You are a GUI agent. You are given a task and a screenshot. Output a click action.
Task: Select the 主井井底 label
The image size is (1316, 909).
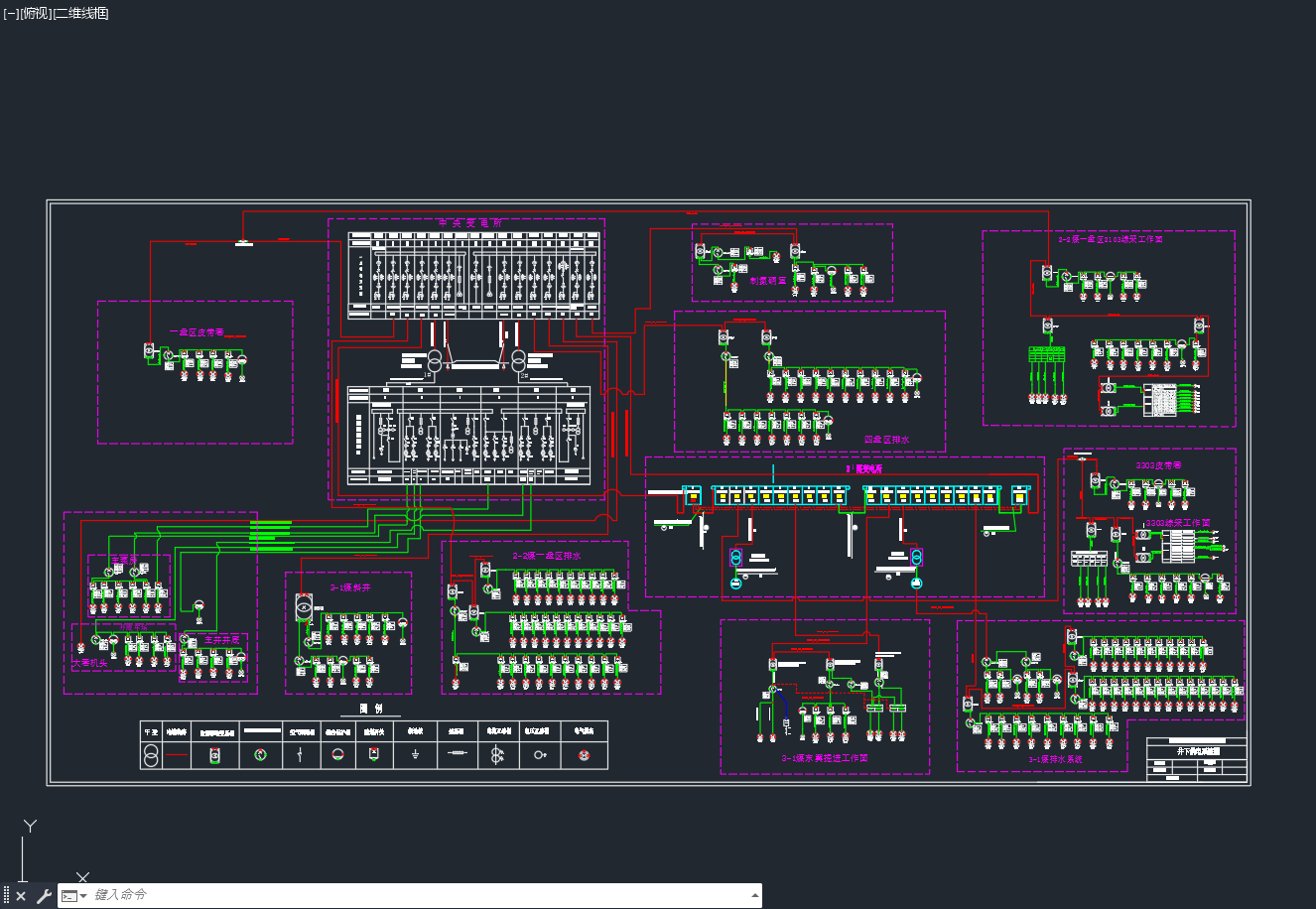tap(221, 640)
